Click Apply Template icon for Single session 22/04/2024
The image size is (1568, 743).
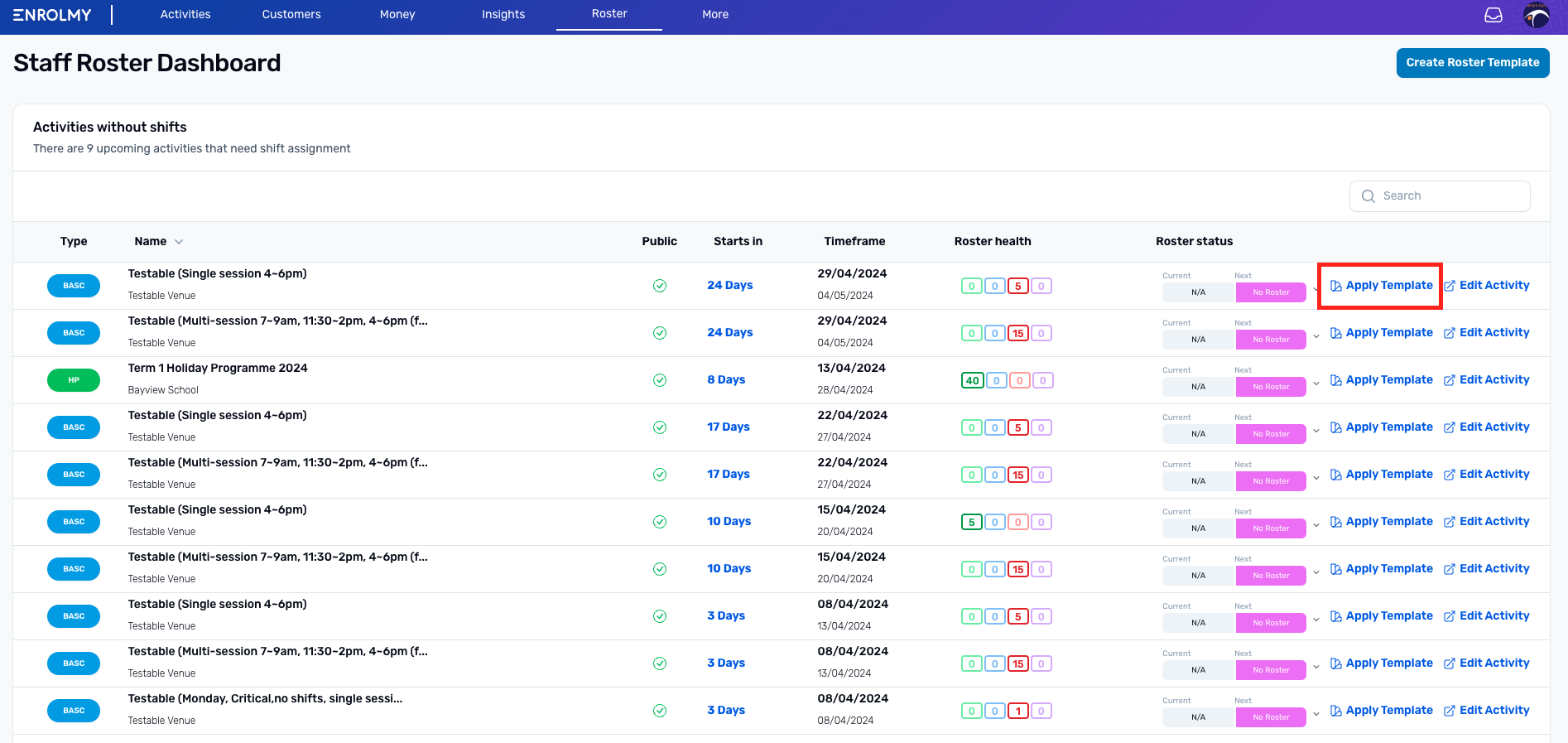tap(1336, 427)
